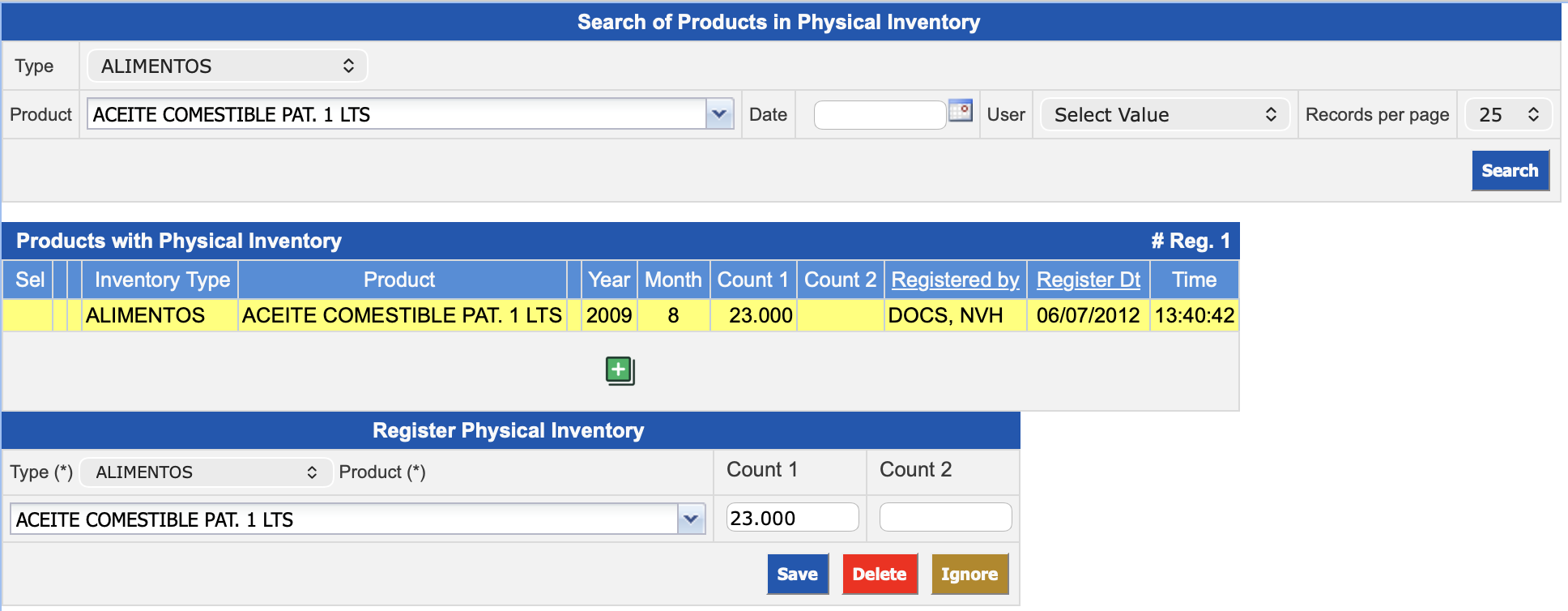Click the Date input field
1568x611 pixels.
pos(879,115)
